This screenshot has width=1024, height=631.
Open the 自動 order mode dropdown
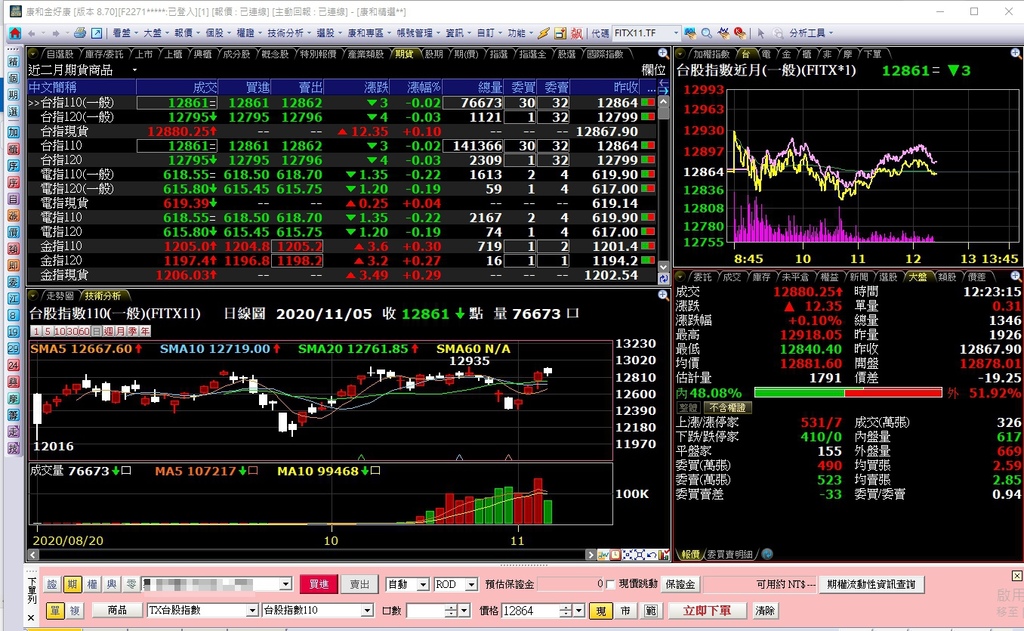click(423, 585)
